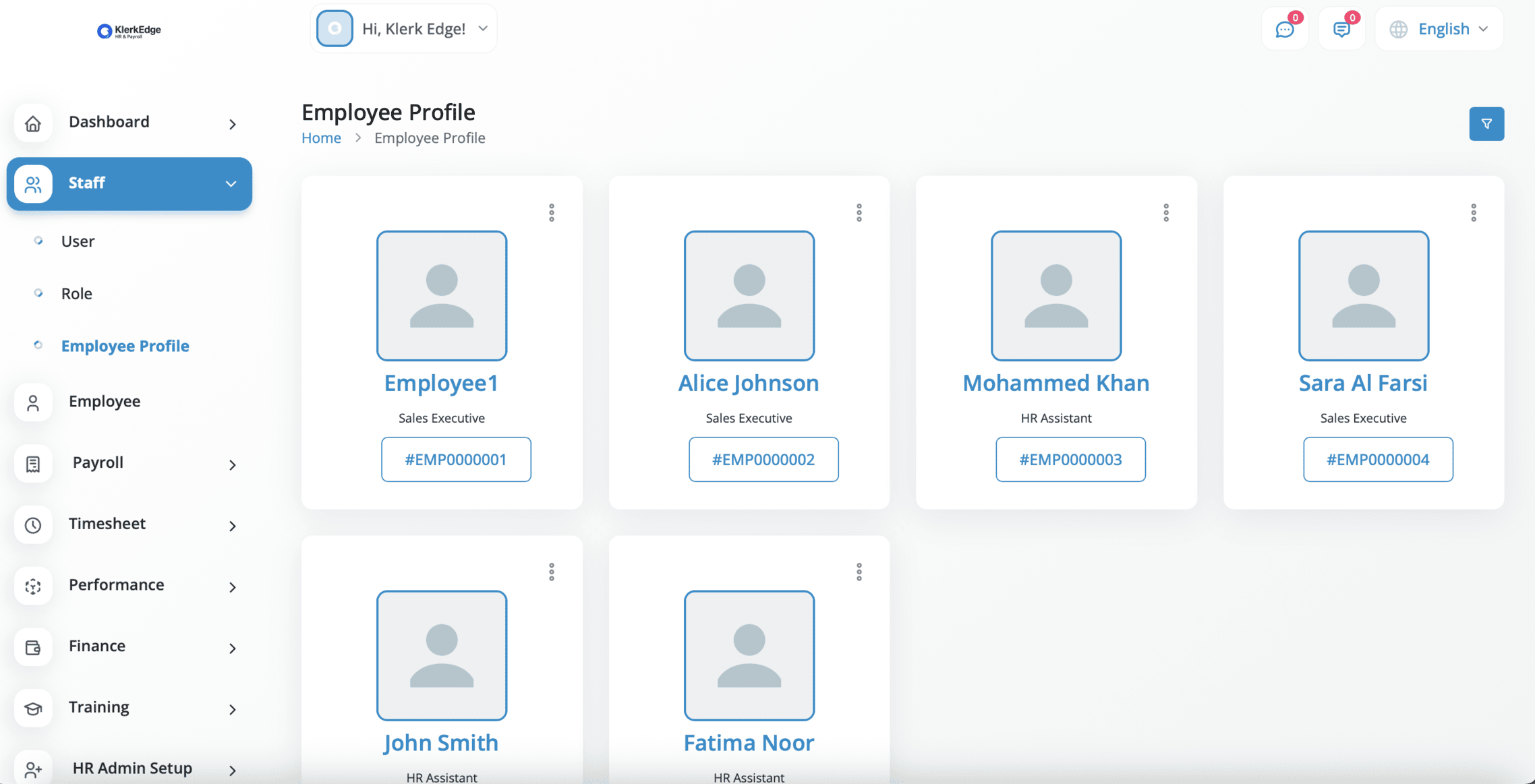Go to the Employee sidebar item

point(104,402)
